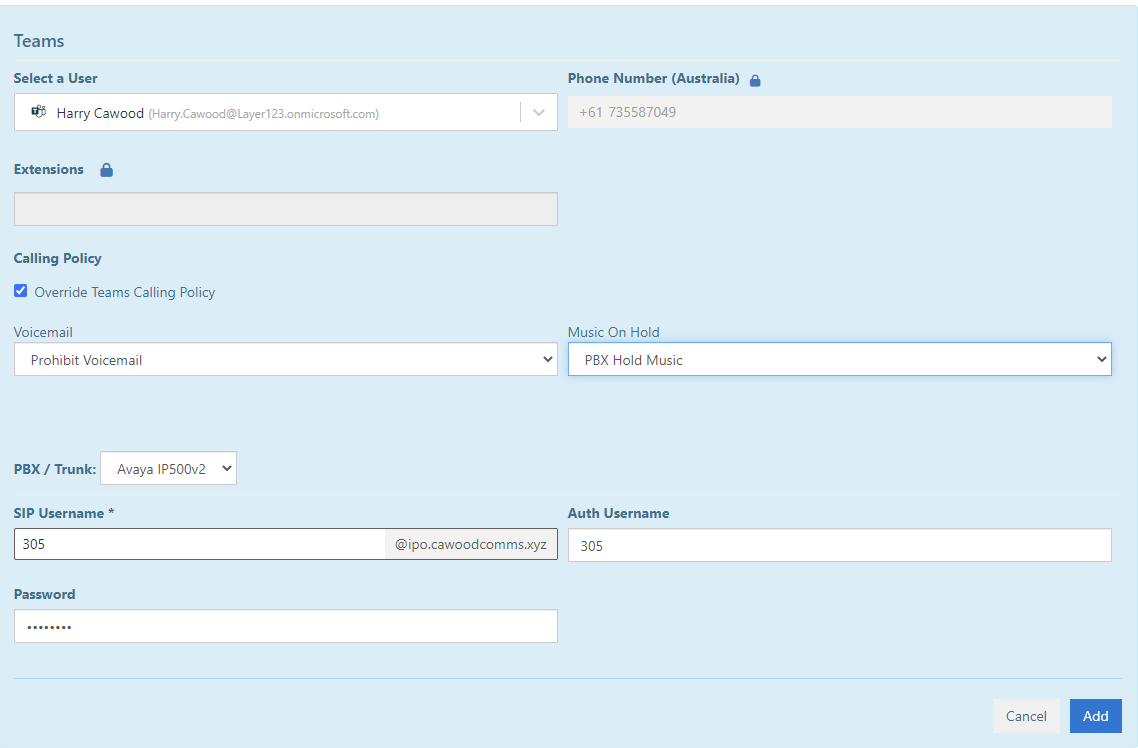Click the lock icon next to Phone Number

(755, 80)
